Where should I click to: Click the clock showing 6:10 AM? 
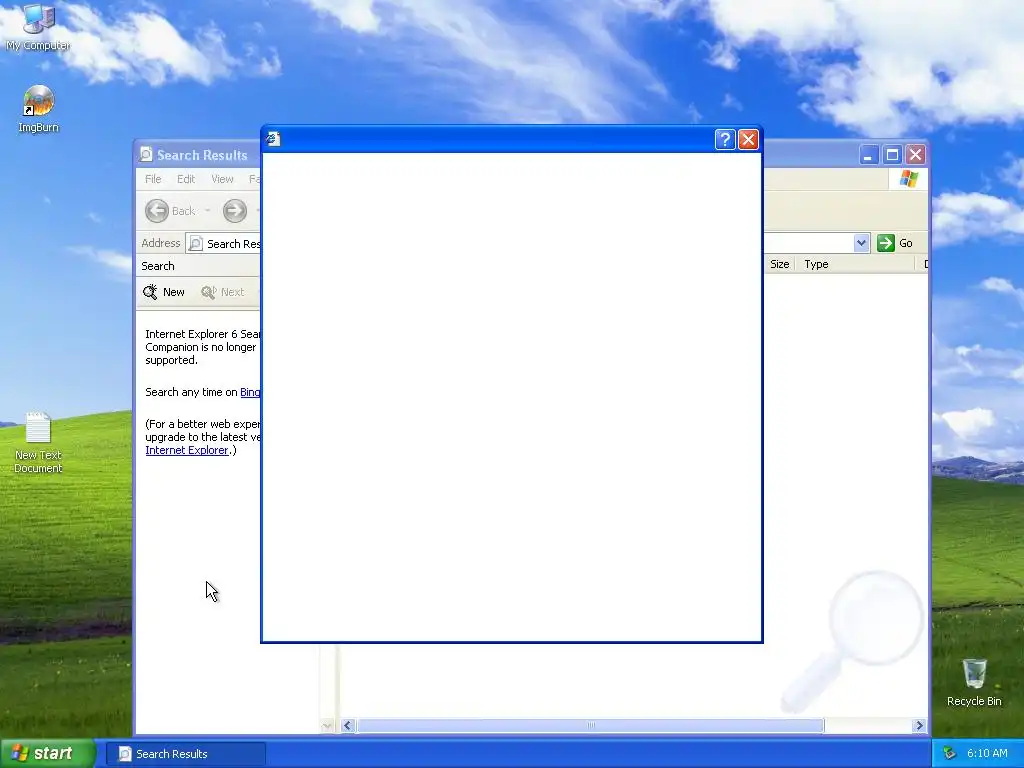pyautogui.click(x=987, y=754)
